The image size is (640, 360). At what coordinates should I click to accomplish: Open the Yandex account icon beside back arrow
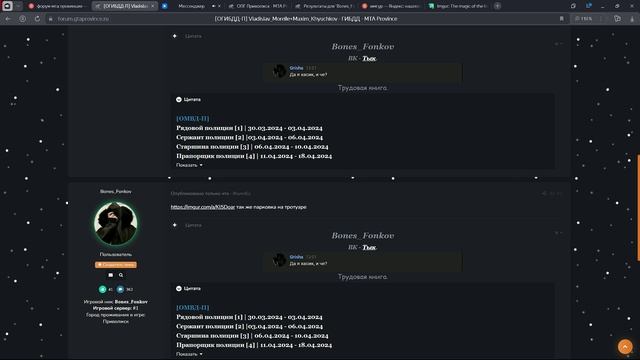(x=22, y=19)
